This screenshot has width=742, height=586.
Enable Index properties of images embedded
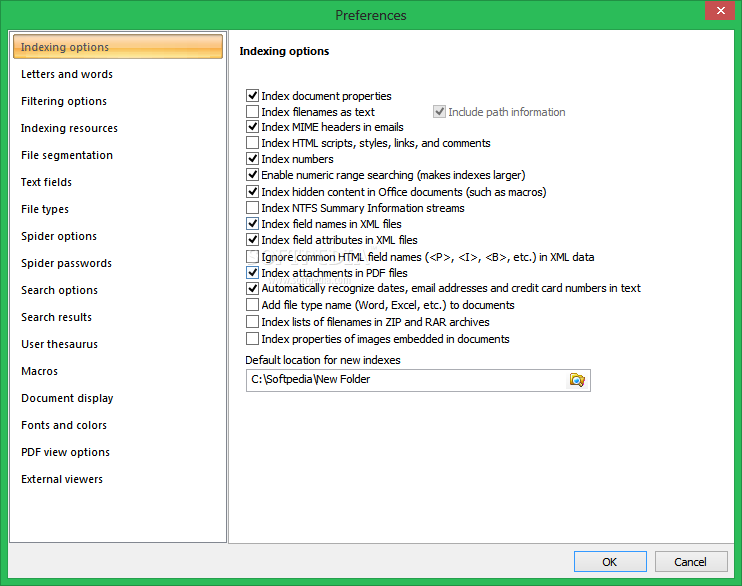pyautogui.click(x=253, y=339)
